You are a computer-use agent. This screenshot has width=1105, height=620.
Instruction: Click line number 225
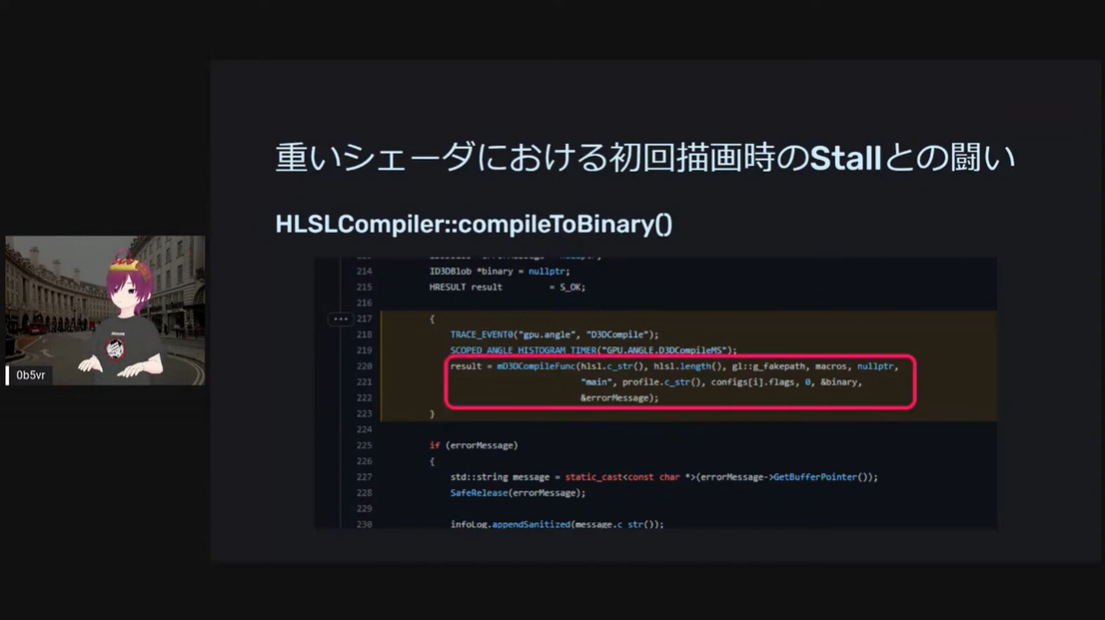pyautogui.click(x=364, y=445)
